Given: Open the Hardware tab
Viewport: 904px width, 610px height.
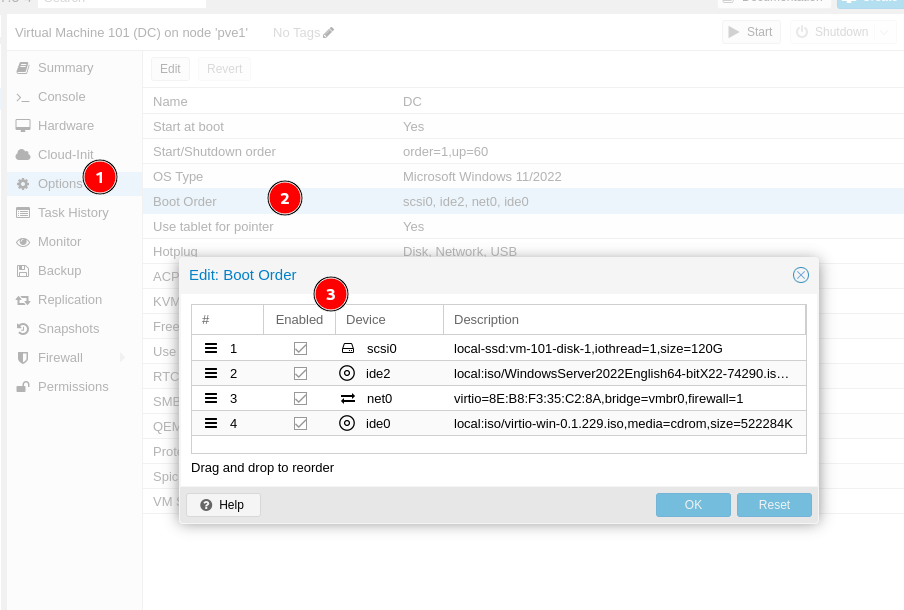Looking at the screenshot, I should [65, 126].
